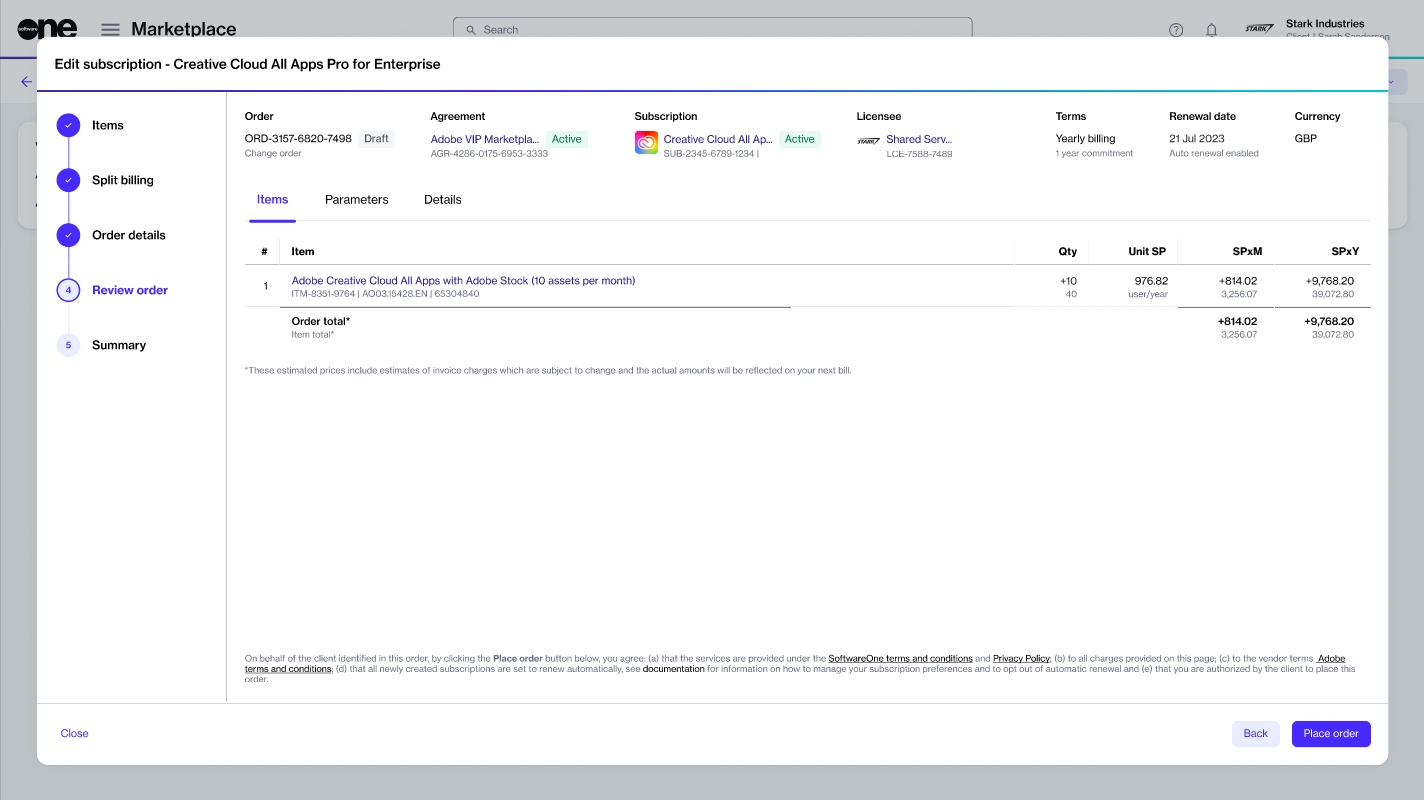Click the SPxM column header
Viewport: 1424px width, 800px height.
[1247, 252]
